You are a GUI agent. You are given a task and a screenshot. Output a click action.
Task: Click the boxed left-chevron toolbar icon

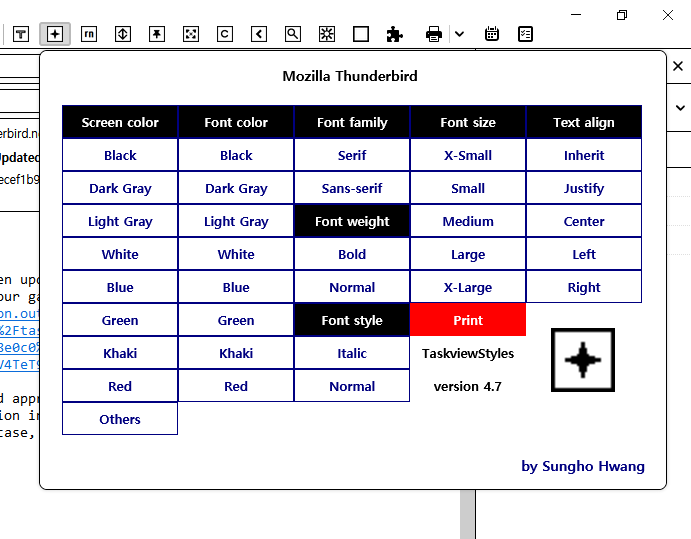(259, 34)
